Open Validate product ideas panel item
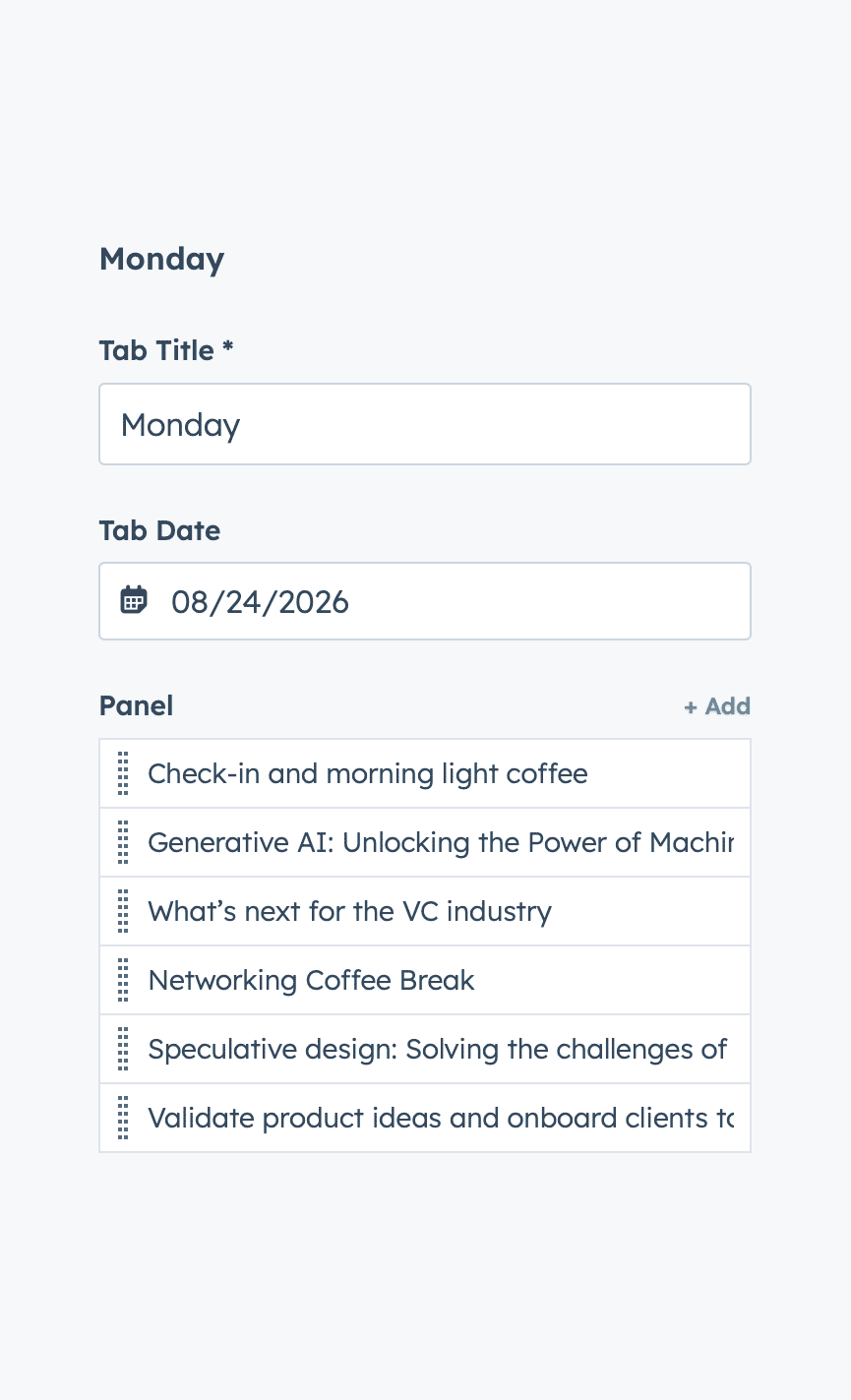Viewport: 851px width, 1400px height. (440, 1118)
